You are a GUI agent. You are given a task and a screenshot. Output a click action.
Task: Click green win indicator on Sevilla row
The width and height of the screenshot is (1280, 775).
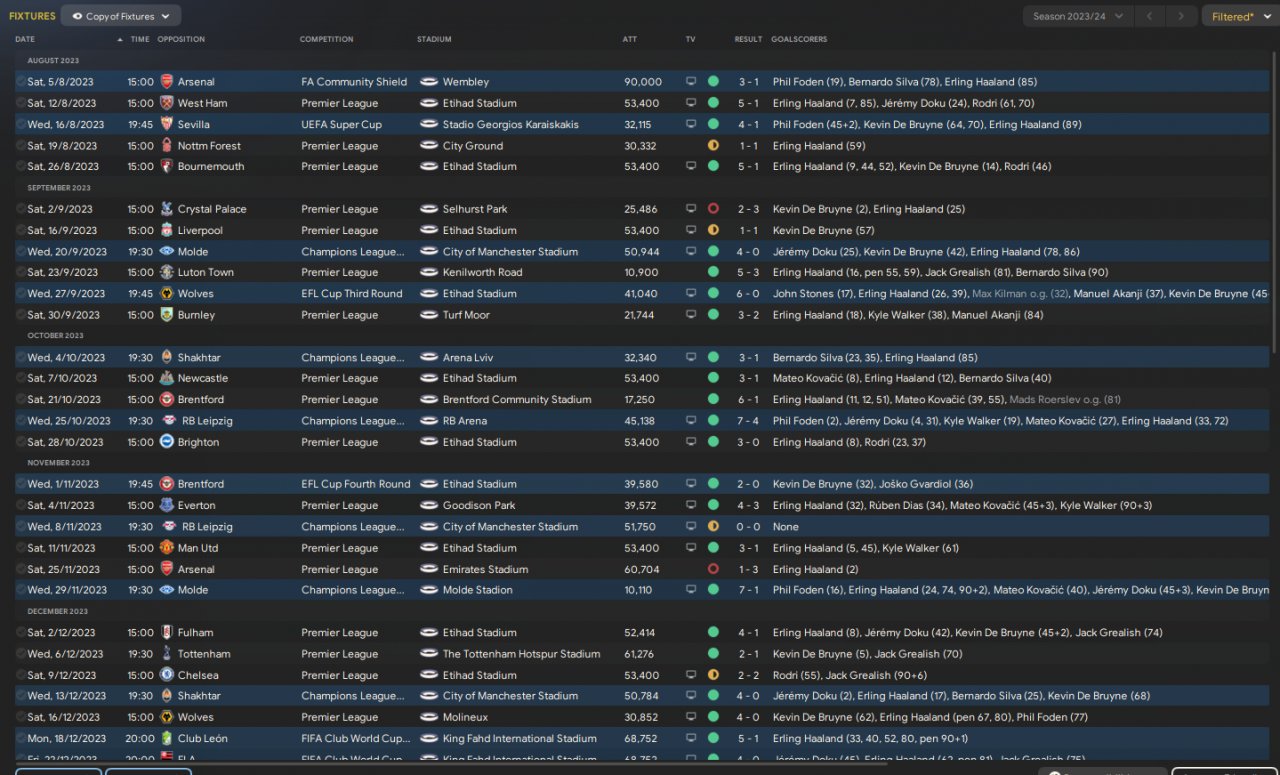[x=713, y=125]
